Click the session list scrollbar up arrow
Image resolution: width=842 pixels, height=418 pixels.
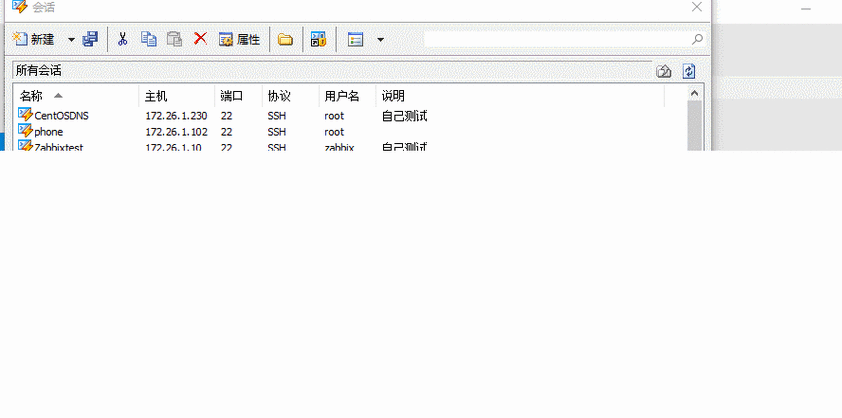(x=695, y=93)
